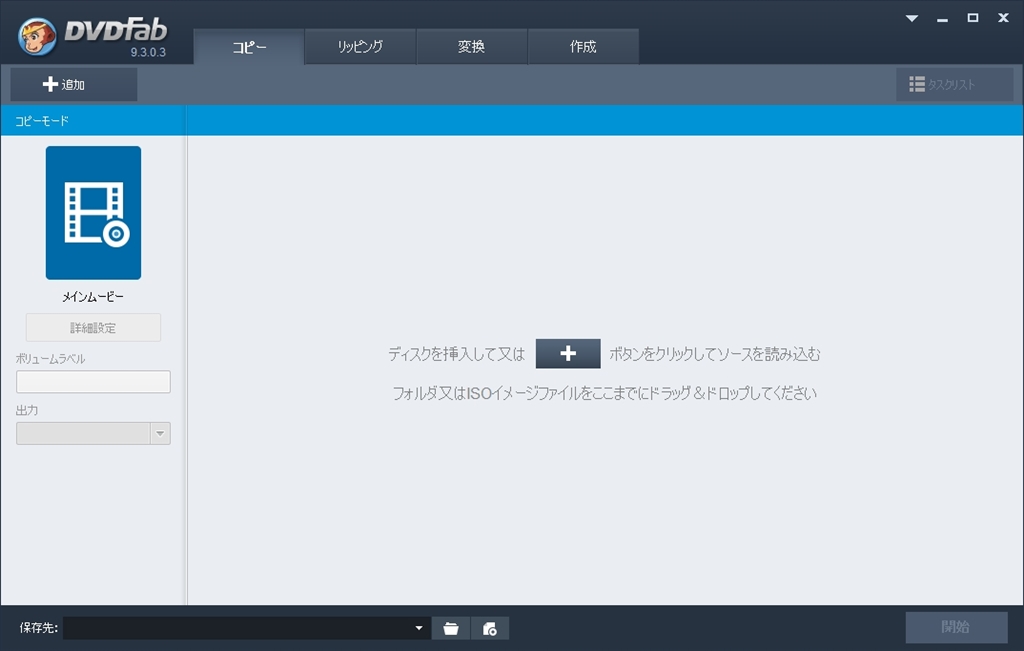The image size is (1024, 651).
Task: Focus the ボリュームラベル input field
Action: tap(93, 382)
